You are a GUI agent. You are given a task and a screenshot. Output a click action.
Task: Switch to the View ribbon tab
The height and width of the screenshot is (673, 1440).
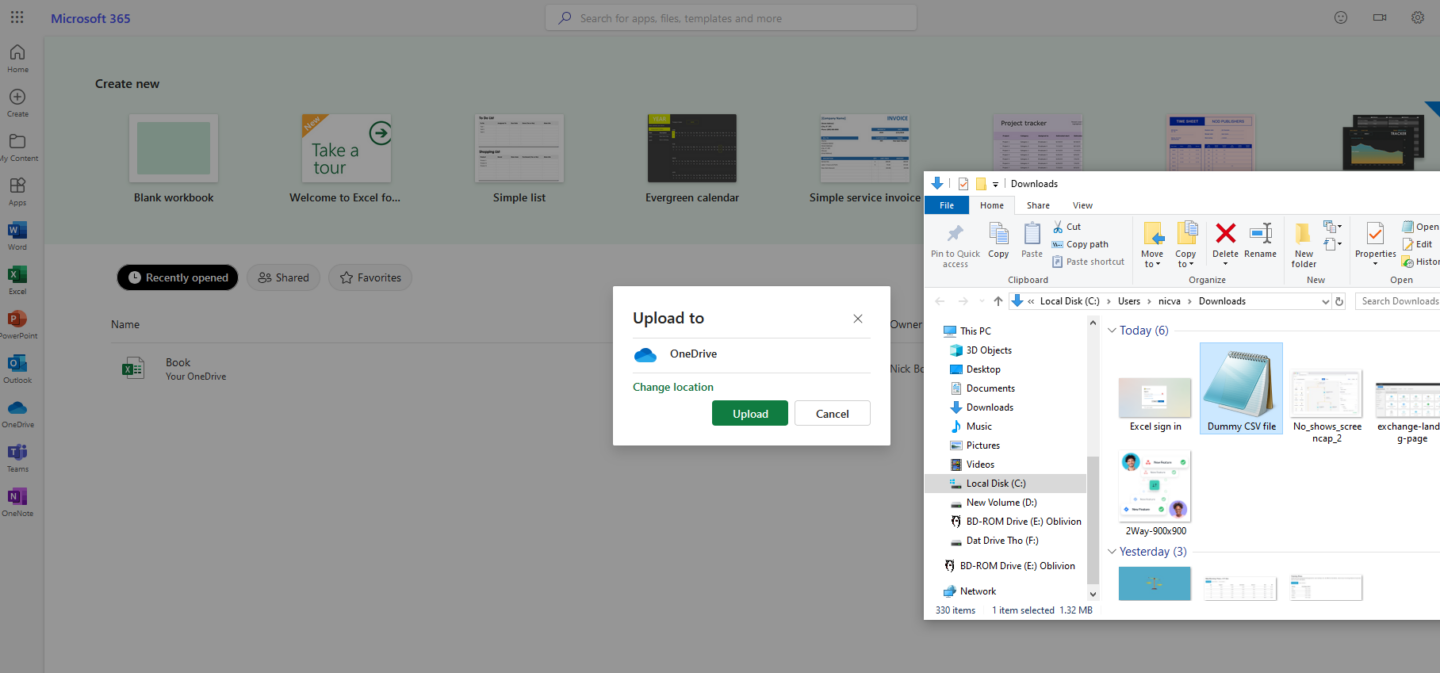[1082, 204]
